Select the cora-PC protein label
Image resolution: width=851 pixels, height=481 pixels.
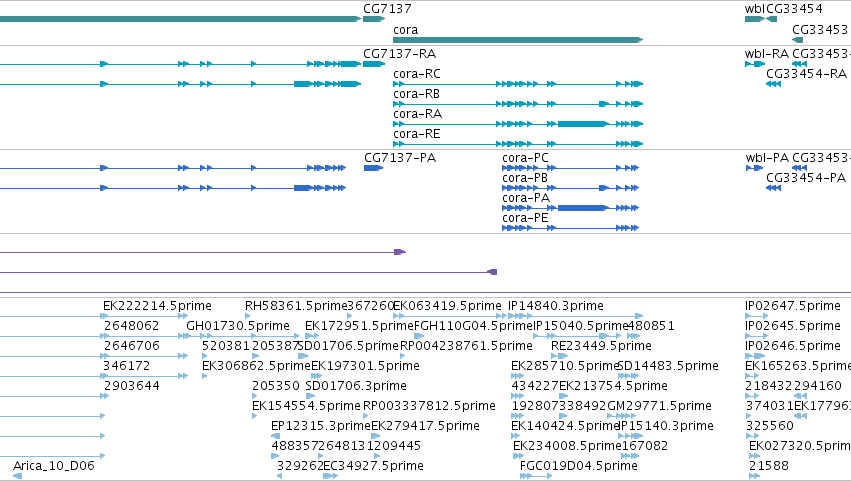pos(525,158)
